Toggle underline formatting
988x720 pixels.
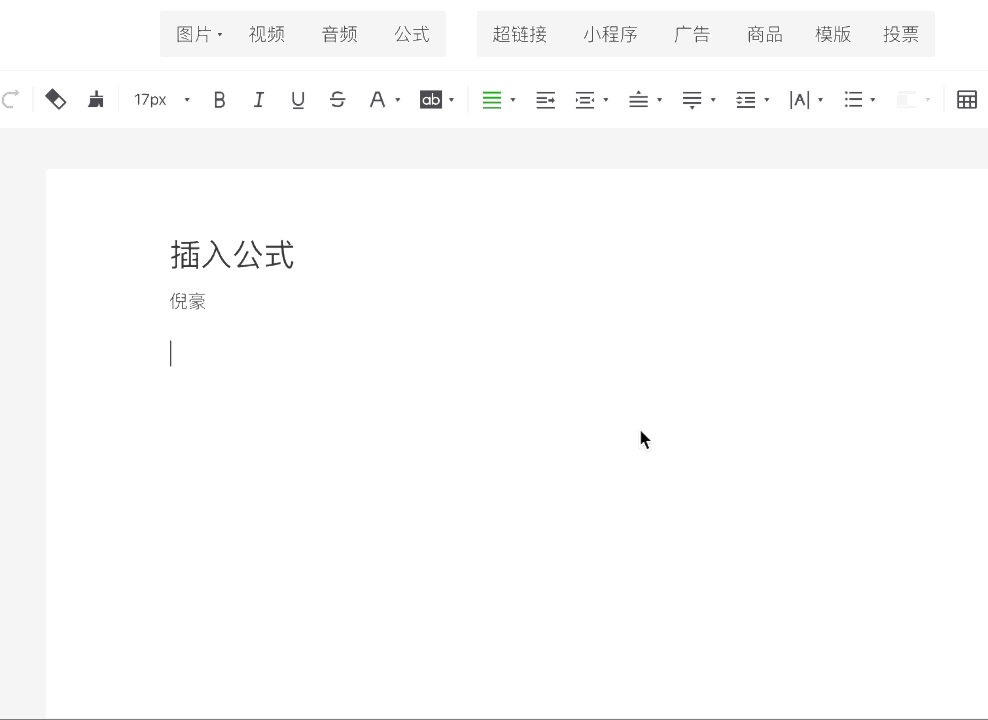pyautogui.click(x=297, y=99)
